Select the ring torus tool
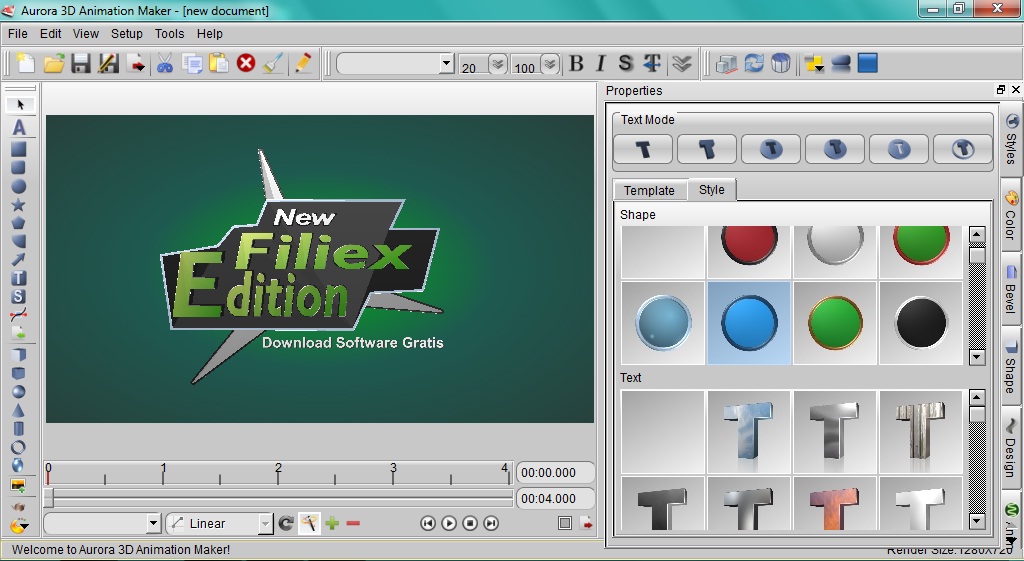 click(x=19, y=447)
